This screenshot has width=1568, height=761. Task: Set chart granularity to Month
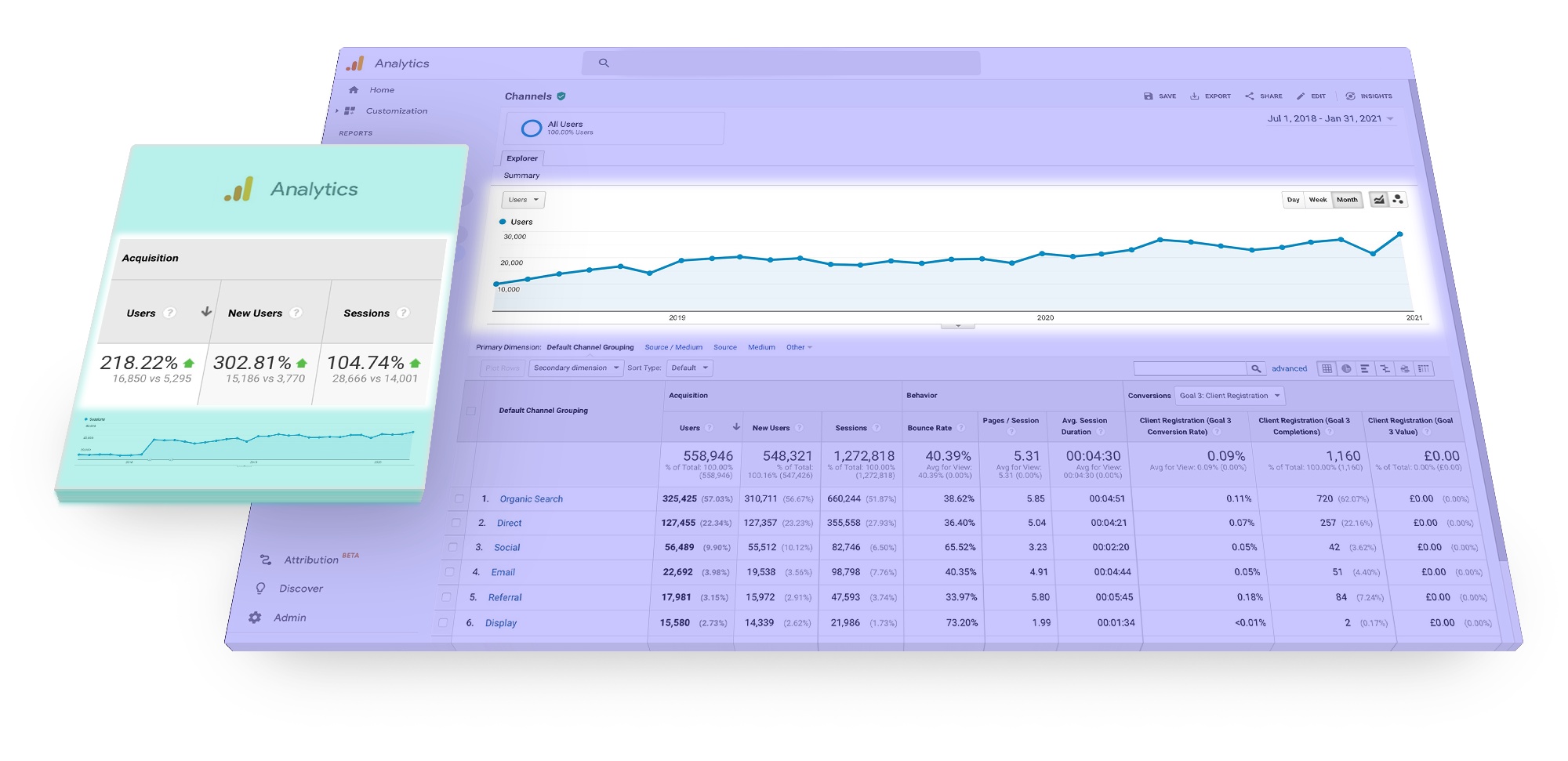1347,200
